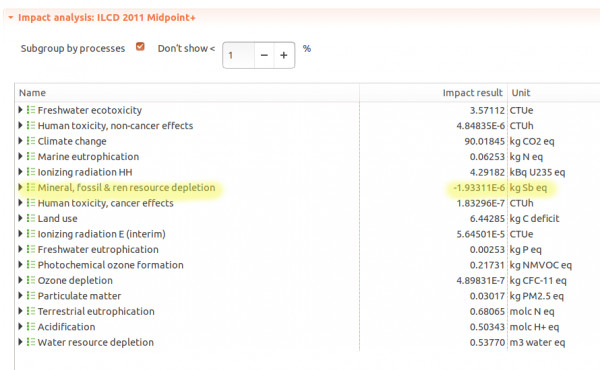This screenshot has height=370, width=600.
Task: Click the Marine eutrophication impact category icon
Action: click(x=31, y=156)
